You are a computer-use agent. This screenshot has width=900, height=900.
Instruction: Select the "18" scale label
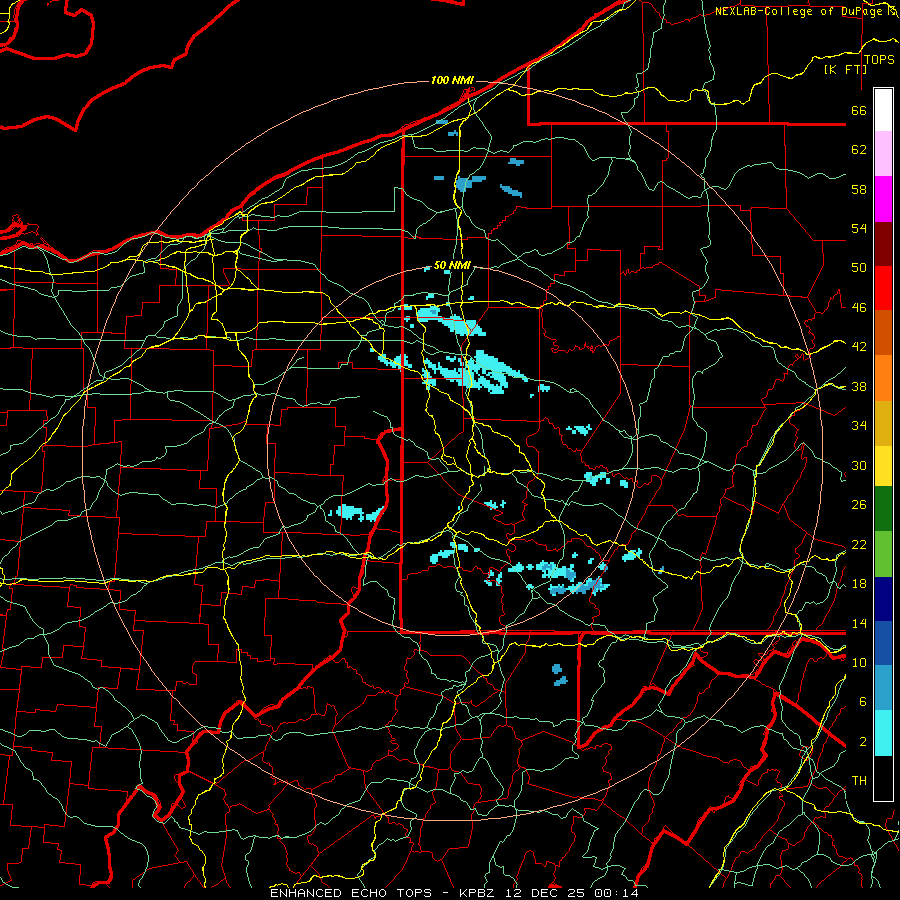click(x=859, y=584)
